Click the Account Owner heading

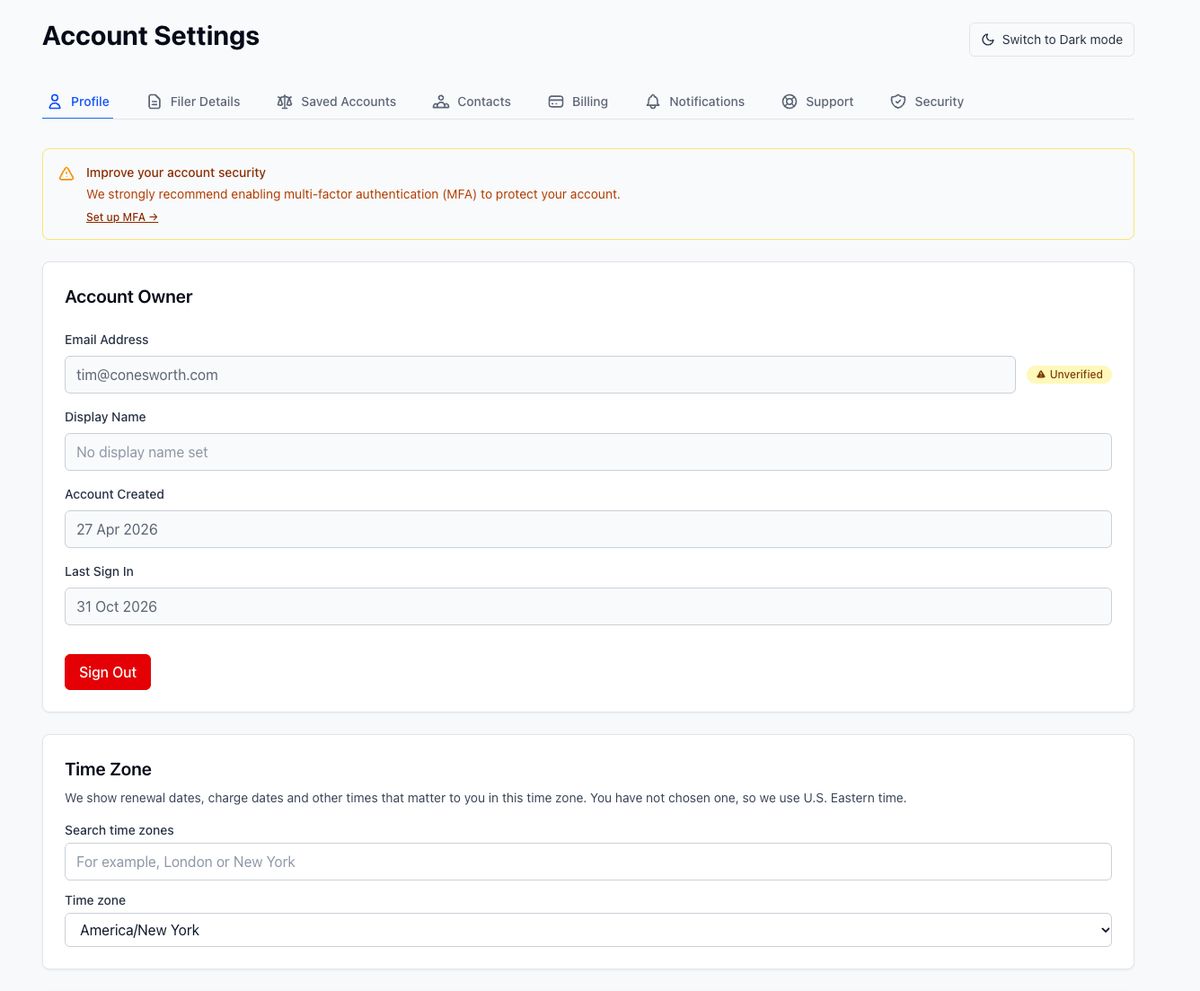point(128,297)
